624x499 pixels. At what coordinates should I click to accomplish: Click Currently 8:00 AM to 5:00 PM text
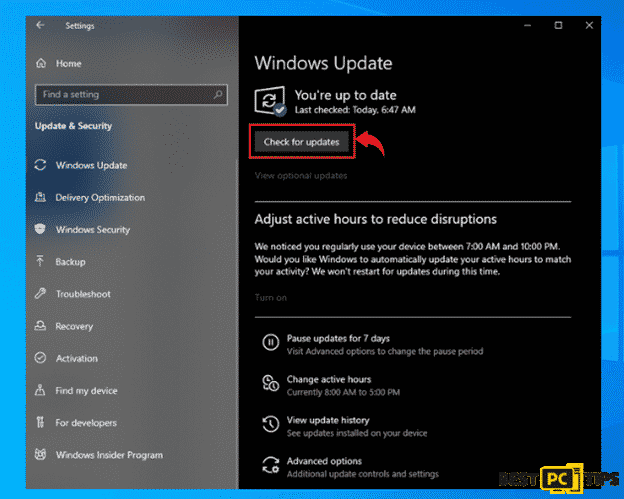pos(343,392)
